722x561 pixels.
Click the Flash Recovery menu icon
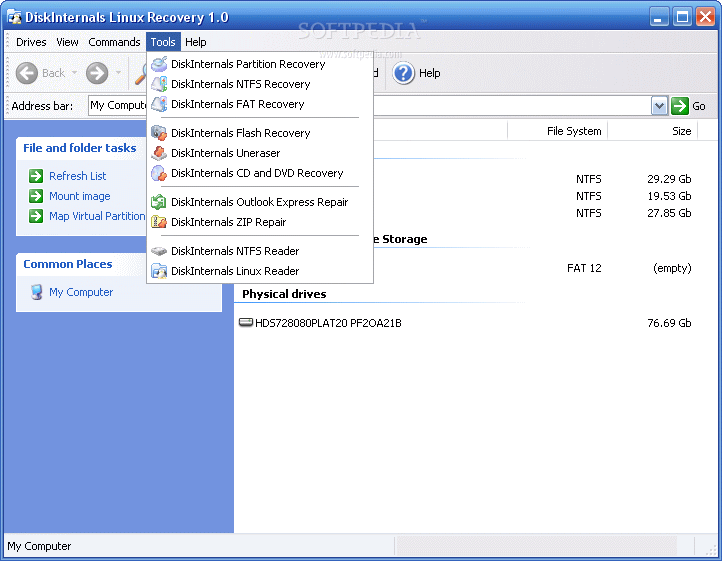pyautogui.click(x=159, y=133)
